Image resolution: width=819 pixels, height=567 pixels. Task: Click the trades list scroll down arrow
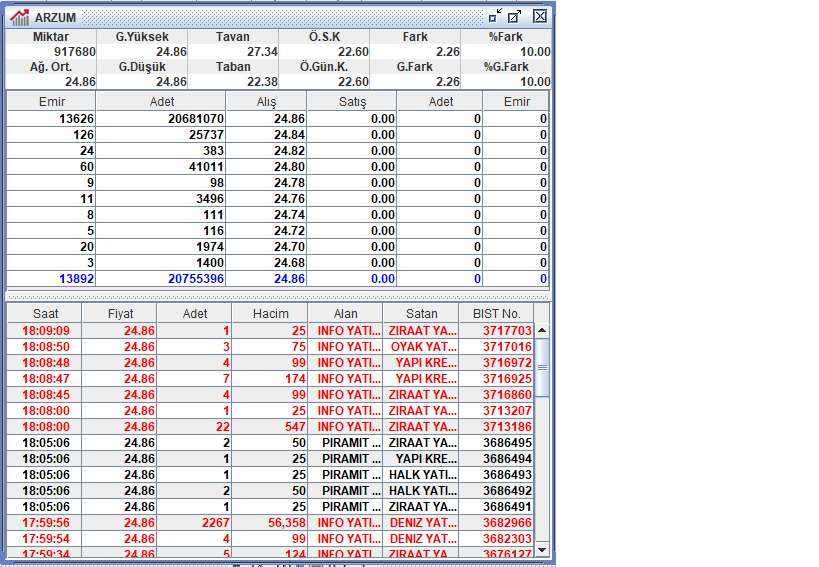click(x=542, y=549)
